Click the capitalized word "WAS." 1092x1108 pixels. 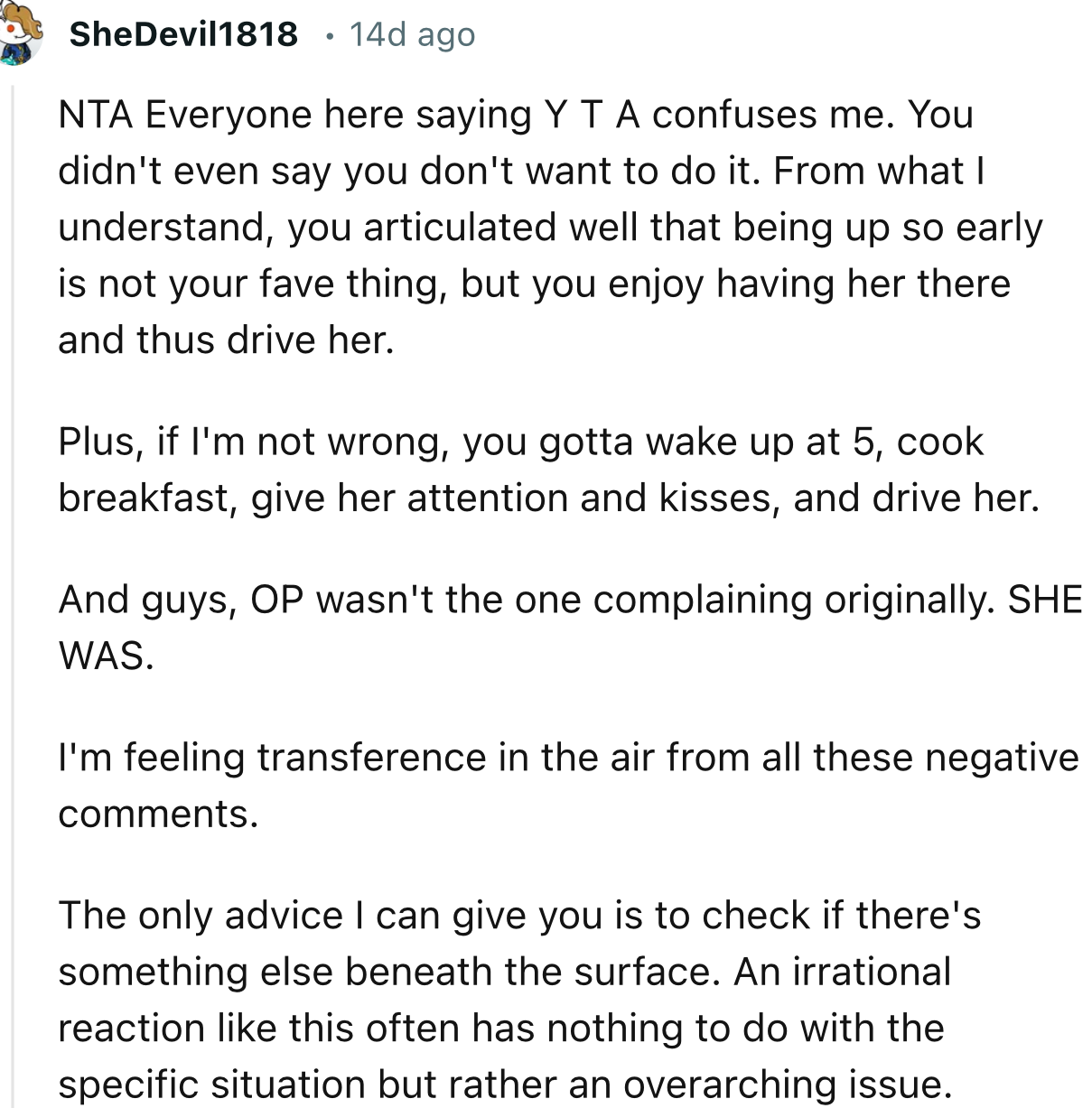tap(106, 656)
